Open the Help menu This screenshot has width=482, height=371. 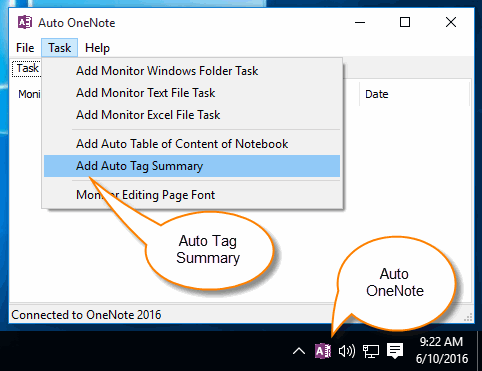point(97,48)
